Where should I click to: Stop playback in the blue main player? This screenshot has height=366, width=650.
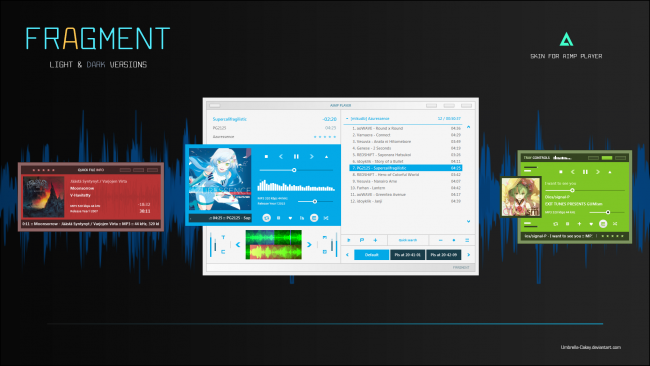click(x=267, y=157)
